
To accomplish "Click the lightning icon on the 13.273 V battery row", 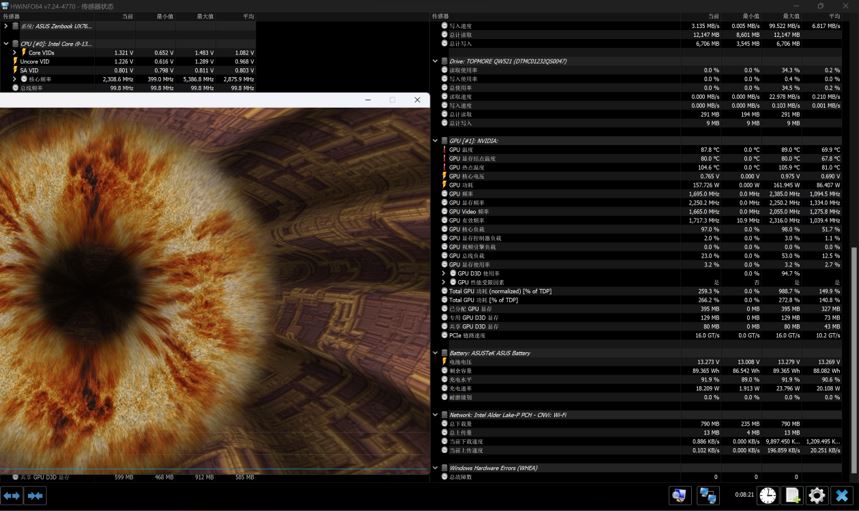I will pyautogui.click(x=444, y=361).
